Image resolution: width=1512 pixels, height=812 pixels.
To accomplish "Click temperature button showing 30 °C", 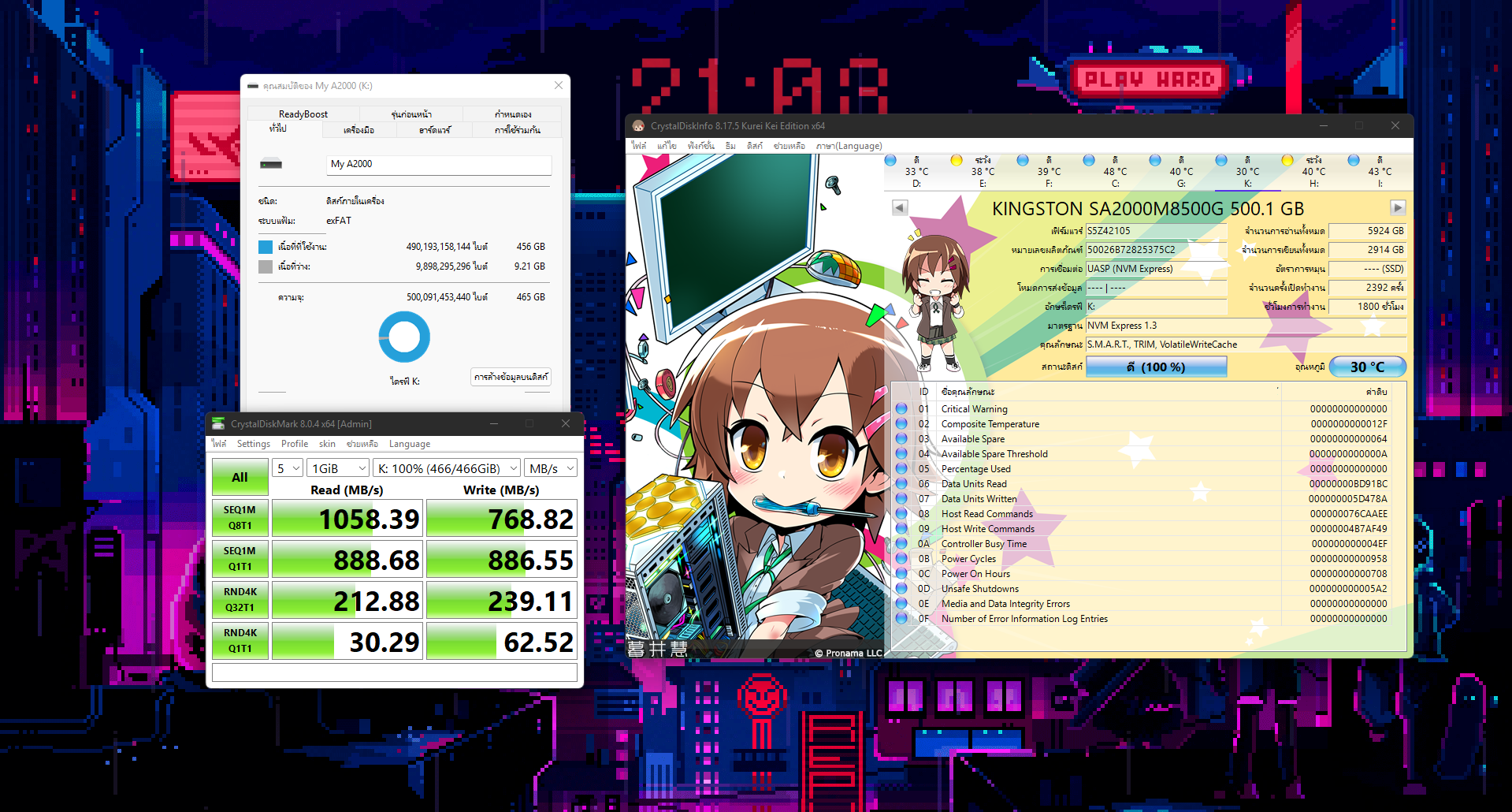I will (x=1367, y=367).
